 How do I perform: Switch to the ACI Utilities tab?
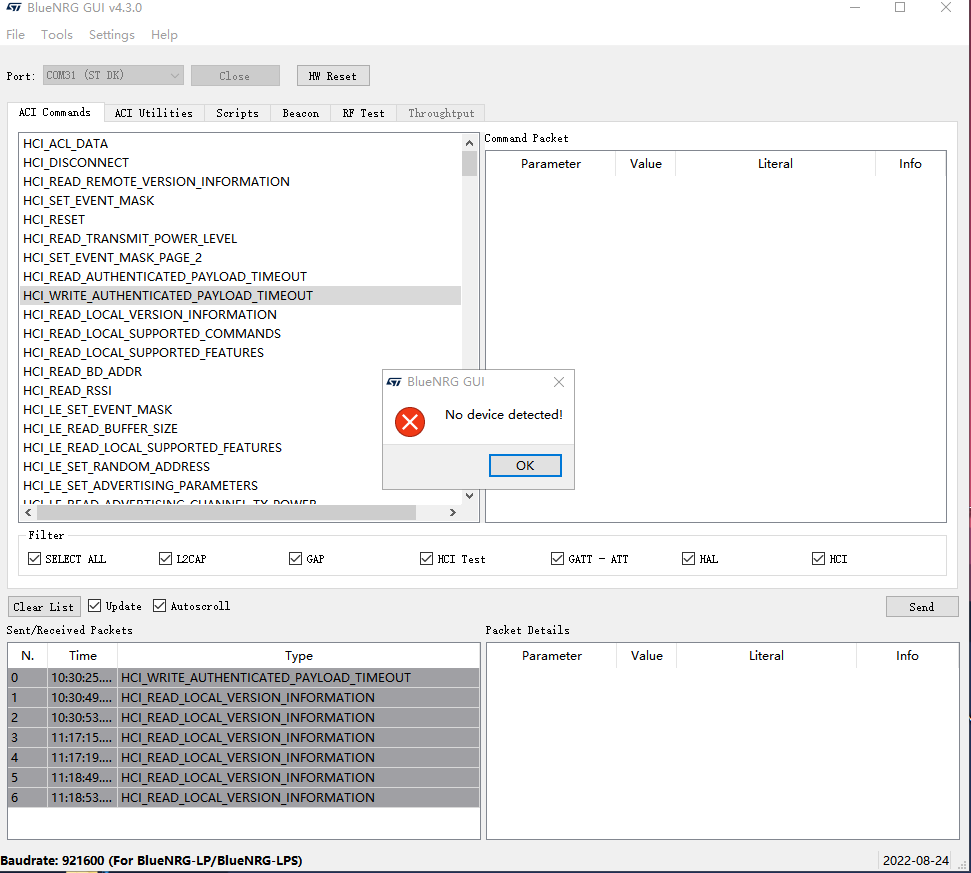[154, 113]
